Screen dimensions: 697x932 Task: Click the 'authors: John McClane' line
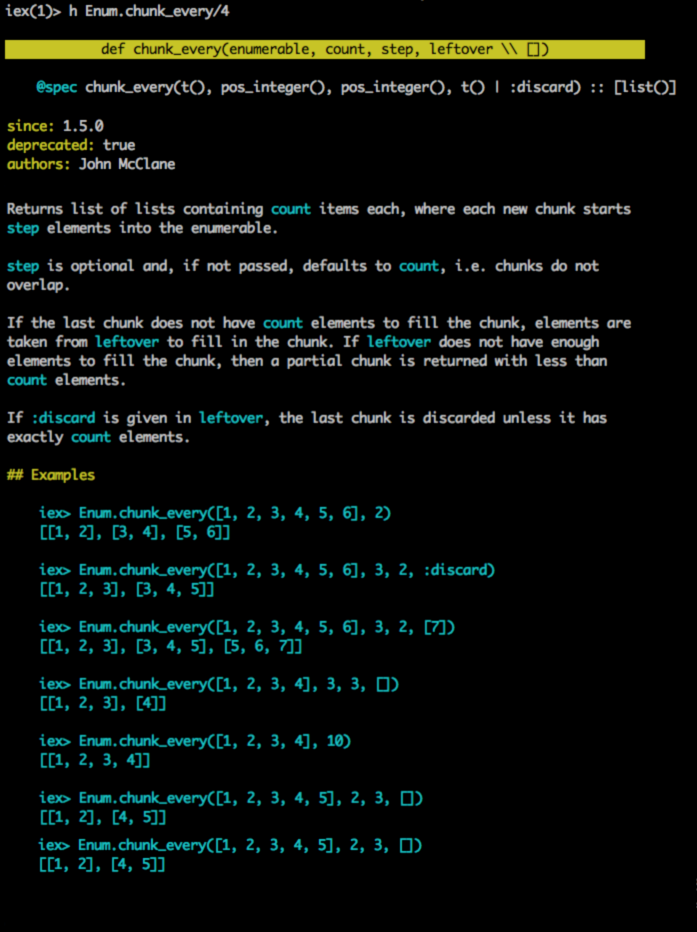coord(91,164)
